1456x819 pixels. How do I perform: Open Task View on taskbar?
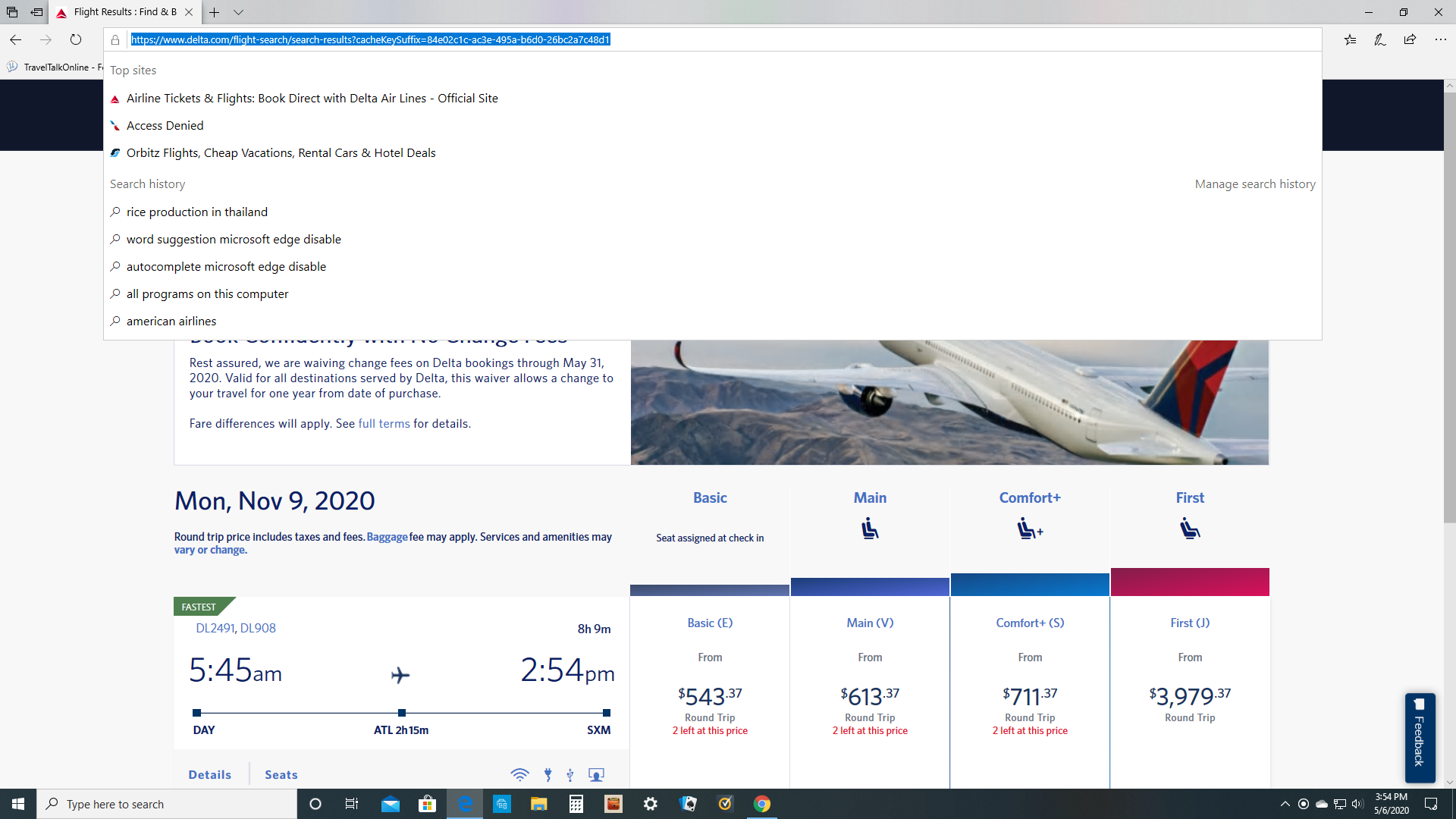tap(352, 804)
